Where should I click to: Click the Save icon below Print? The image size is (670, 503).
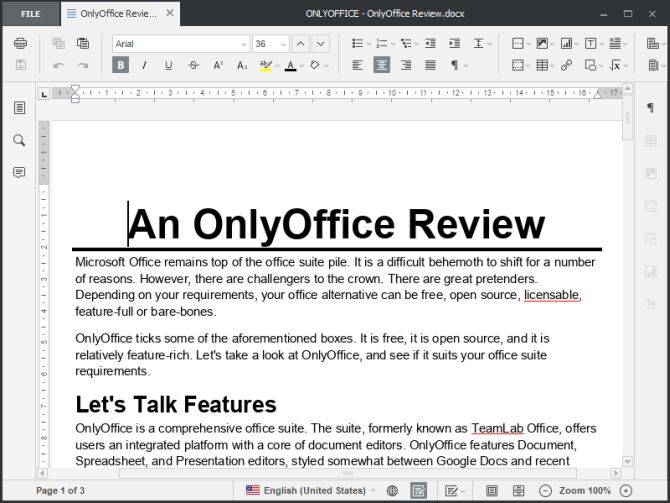tap(21, 65)
